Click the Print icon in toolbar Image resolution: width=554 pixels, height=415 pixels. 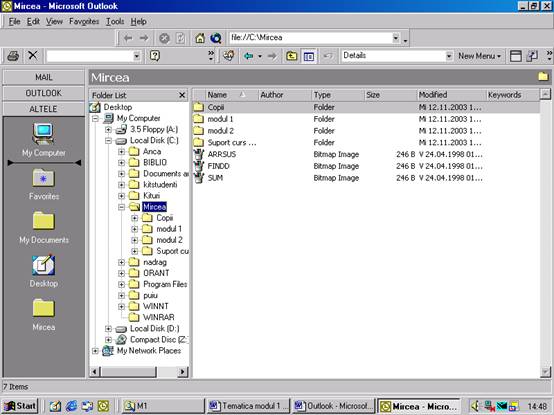coord(13,56)
